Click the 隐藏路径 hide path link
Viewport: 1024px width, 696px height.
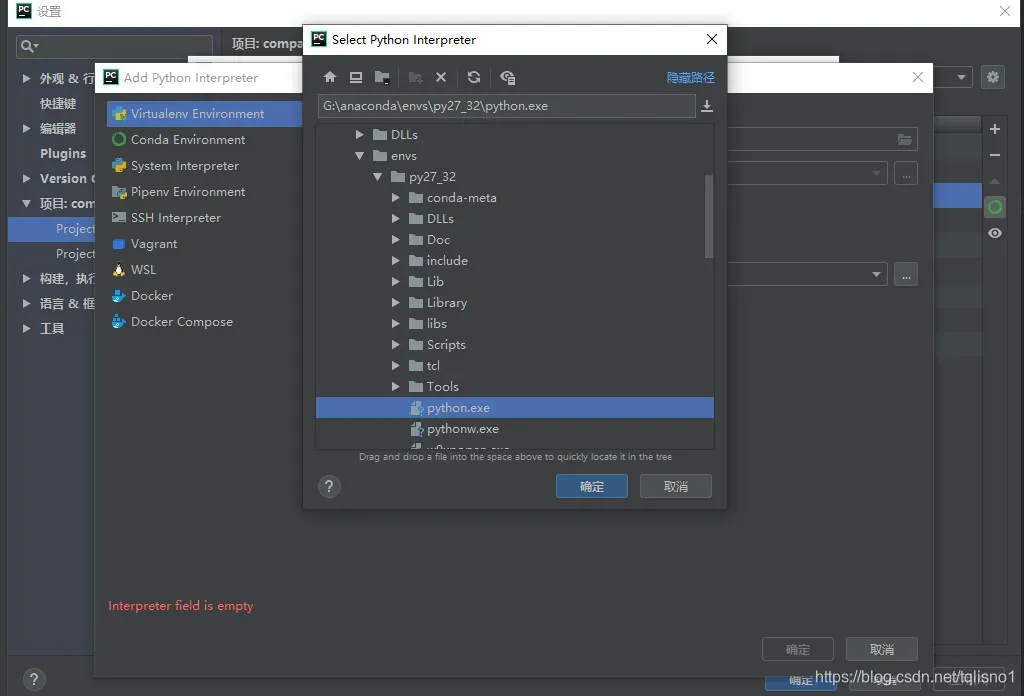pos(690,77)
